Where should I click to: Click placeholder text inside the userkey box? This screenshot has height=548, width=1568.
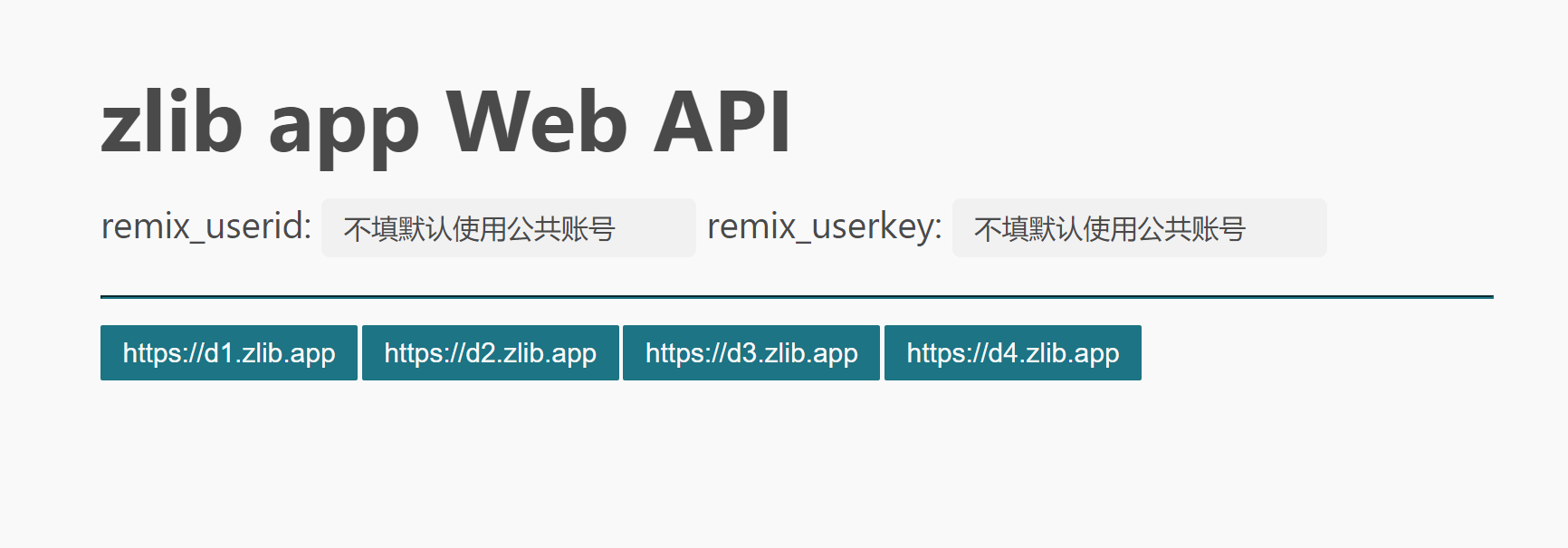click(x=1110, y=229)
